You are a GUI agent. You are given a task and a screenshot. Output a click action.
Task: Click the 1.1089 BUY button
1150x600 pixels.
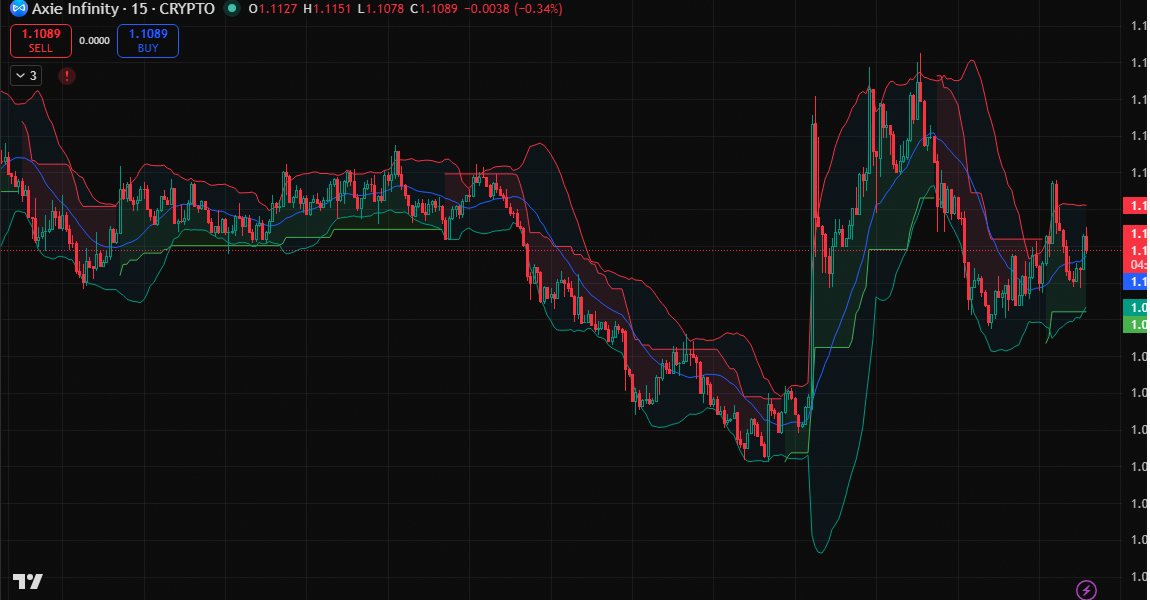pos(147,40)
